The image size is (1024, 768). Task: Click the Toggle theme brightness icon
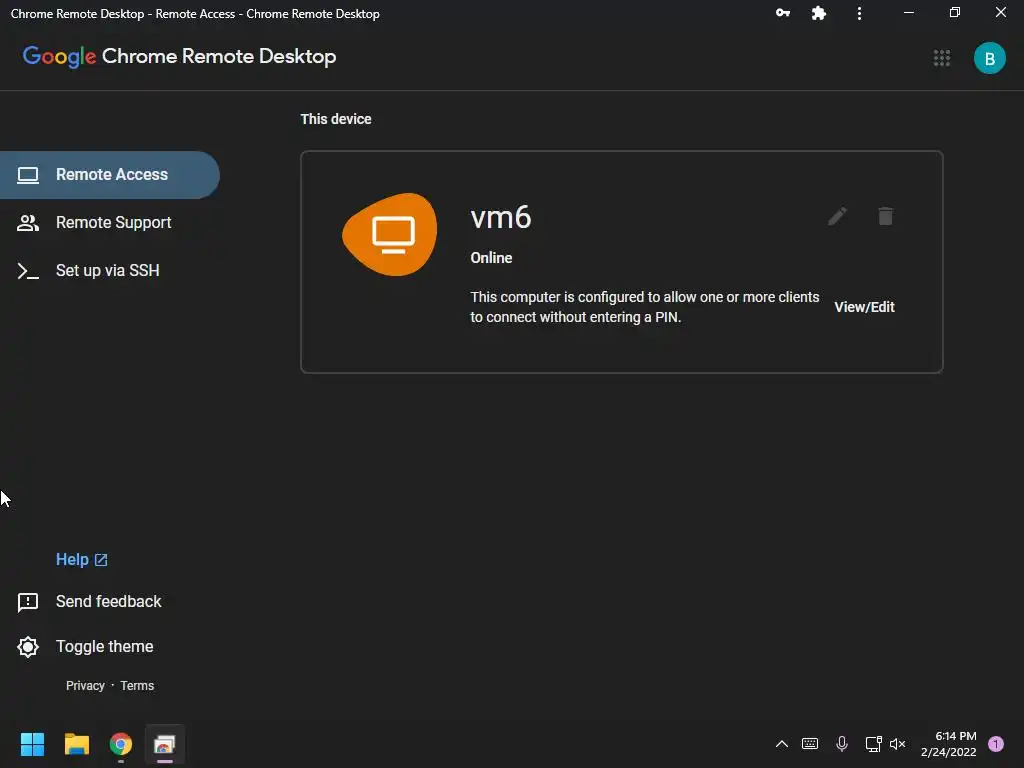click(27, 647)
